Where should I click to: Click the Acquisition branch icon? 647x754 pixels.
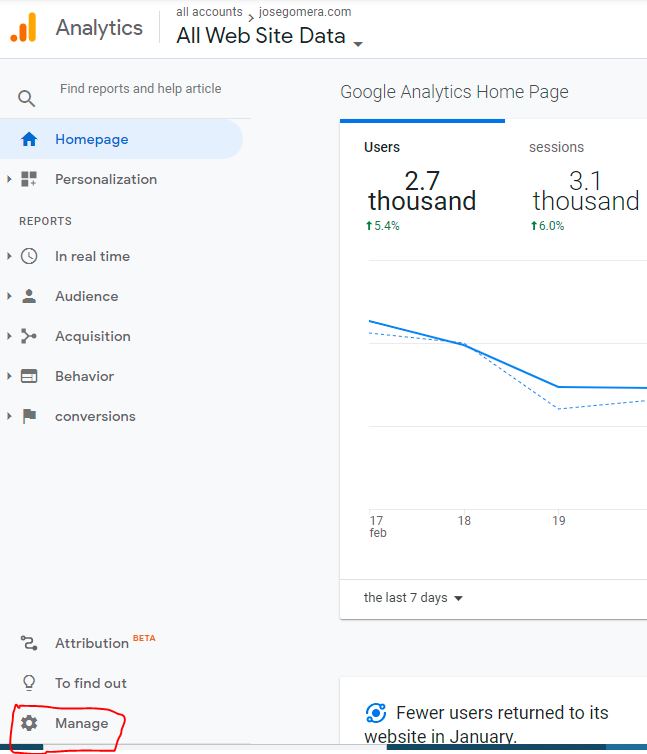[x=29, y=336]
